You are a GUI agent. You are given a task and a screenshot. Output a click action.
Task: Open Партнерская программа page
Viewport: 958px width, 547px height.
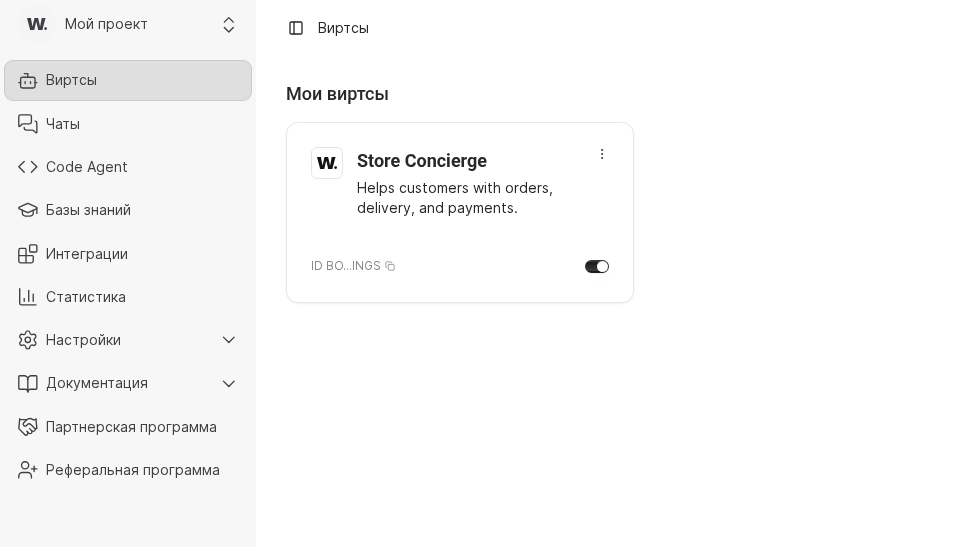pyautogui.click(x=131, y=427)
